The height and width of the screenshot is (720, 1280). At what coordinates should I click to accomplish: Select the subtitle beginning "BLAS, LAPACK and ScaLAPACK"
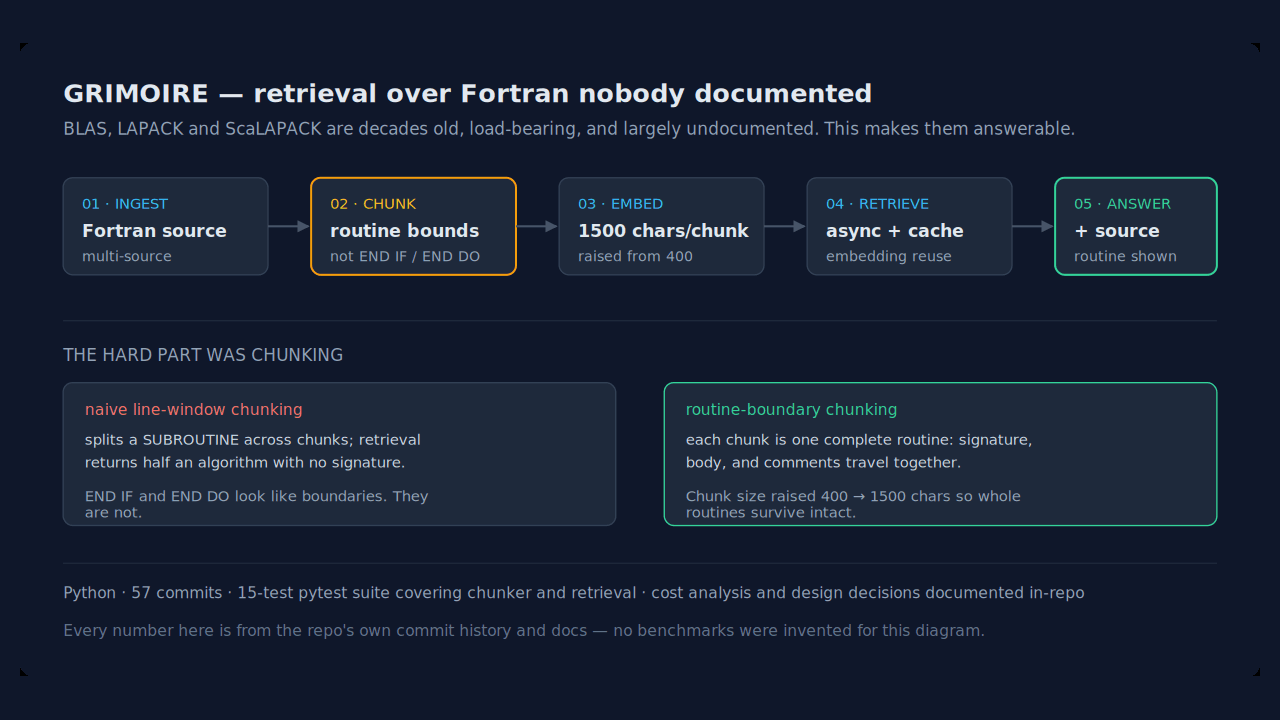pyautogui.click(x=569, y=129)
